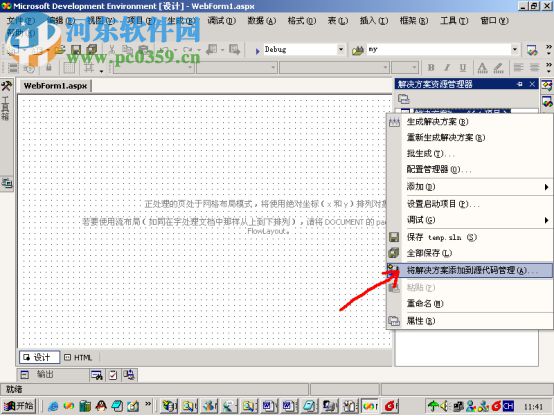Expand more standard toolbar options chevron
Screen dimensions: 554x416
pyautogui.click(x=549, y=49)
